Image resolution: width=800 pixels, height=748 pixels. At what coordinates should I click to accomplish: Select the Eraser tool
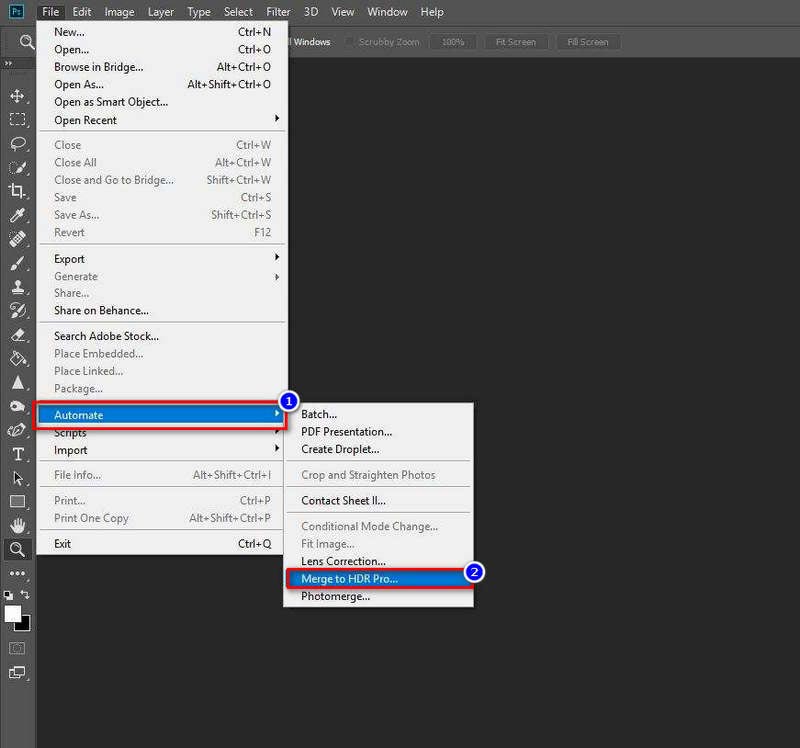click(17, 335)
